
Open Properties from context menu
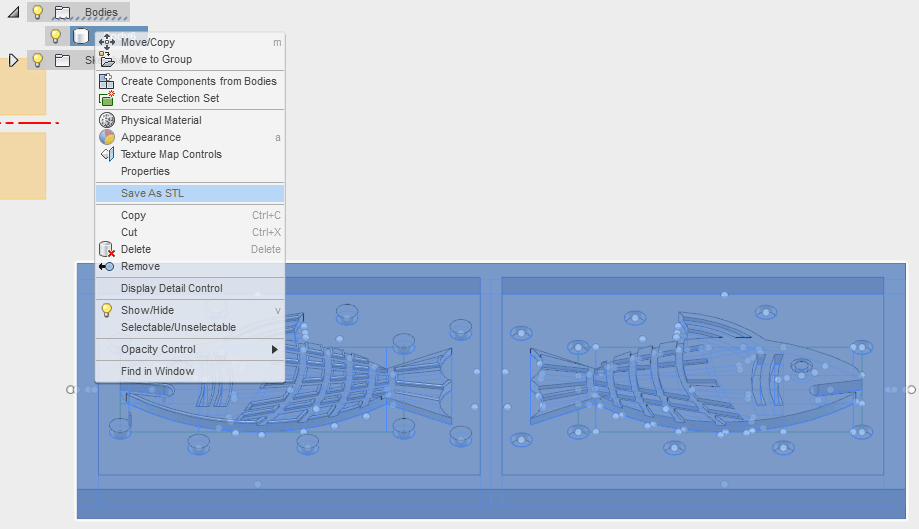pos(190,171)
